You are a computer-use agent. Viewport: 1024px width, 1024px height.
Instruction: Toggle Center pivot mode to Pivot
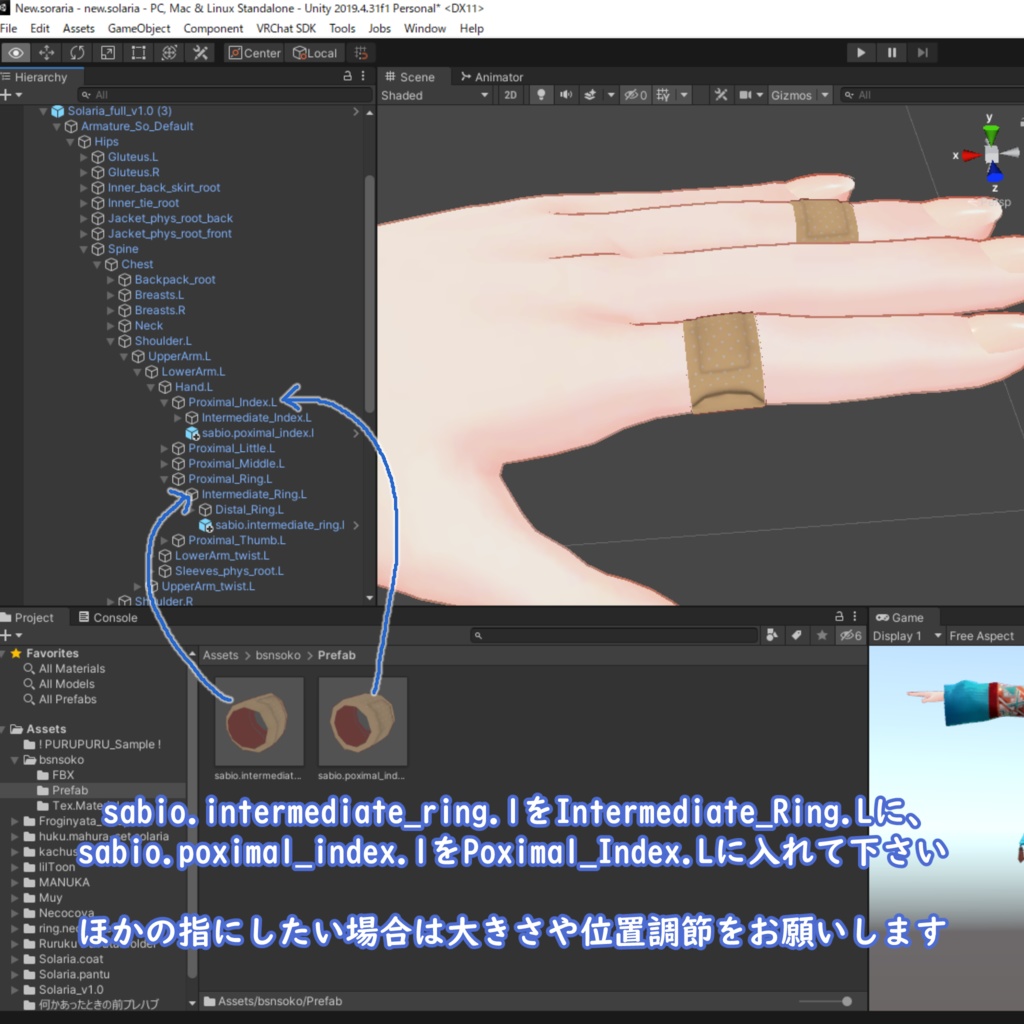pyautogui.click(x=254, y=52)
